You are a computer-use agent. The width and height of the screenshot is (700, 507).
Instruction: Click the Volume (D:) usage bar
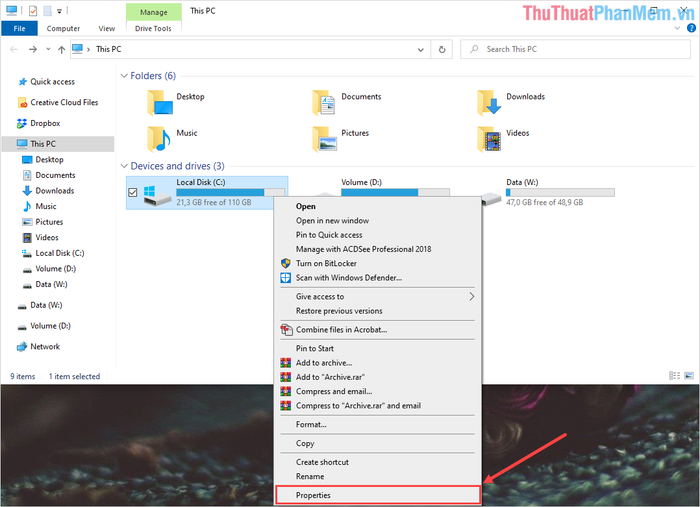point(395,192)
